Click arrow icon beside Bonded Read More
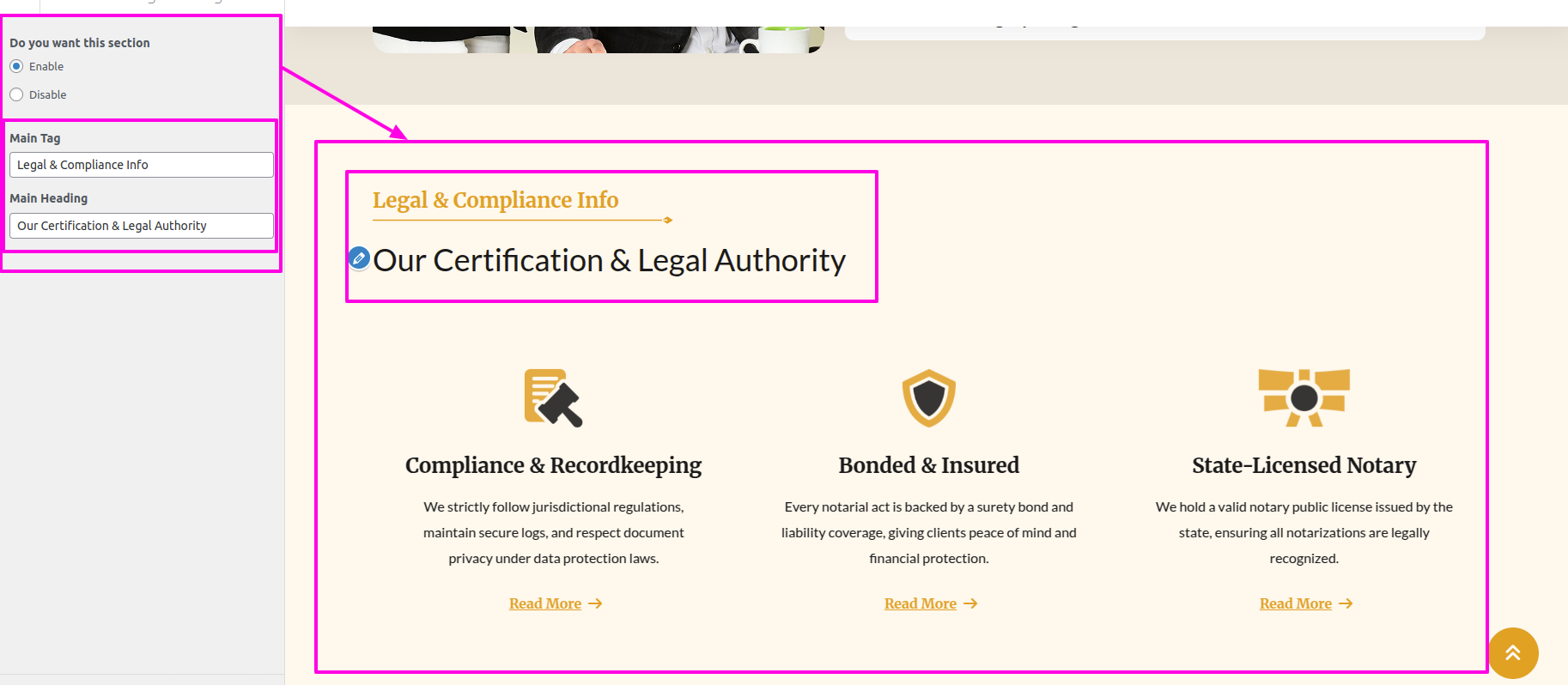Screen dimensions: 1568x685 coord(970,604)
